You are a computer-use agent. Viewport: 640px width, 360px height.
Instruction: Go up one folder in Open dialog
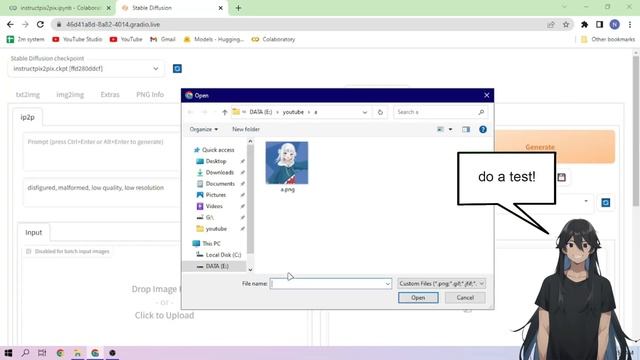pyautogui.click(x=224, y=112)
